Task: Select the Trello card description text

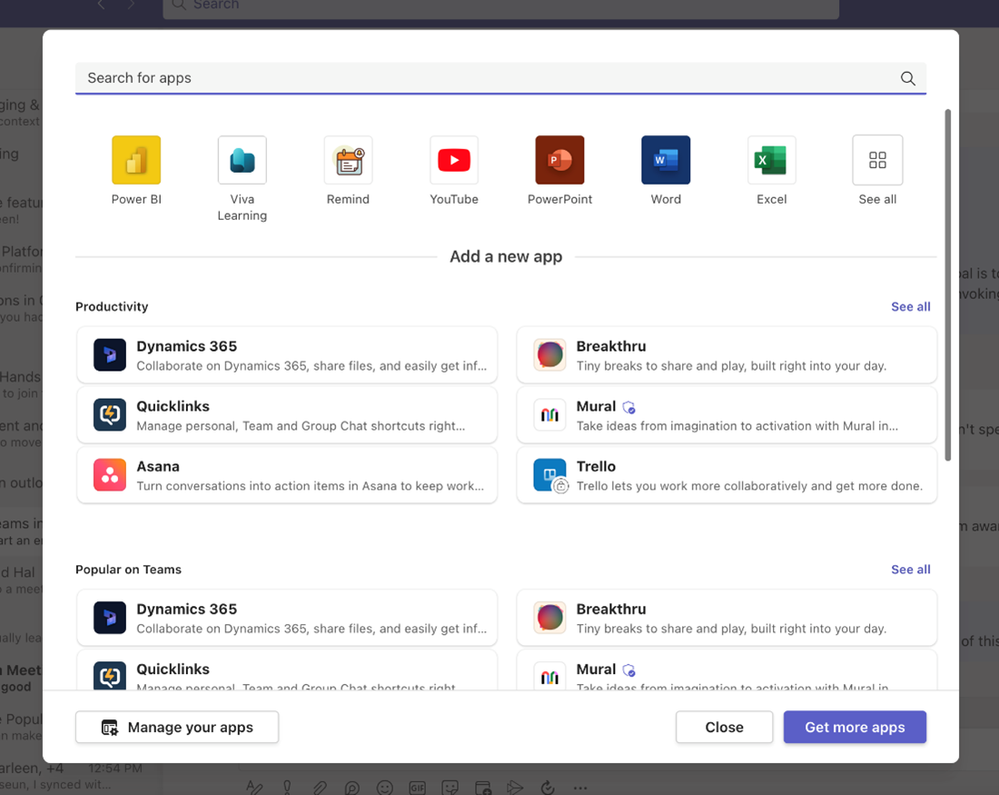Action: 749,486
